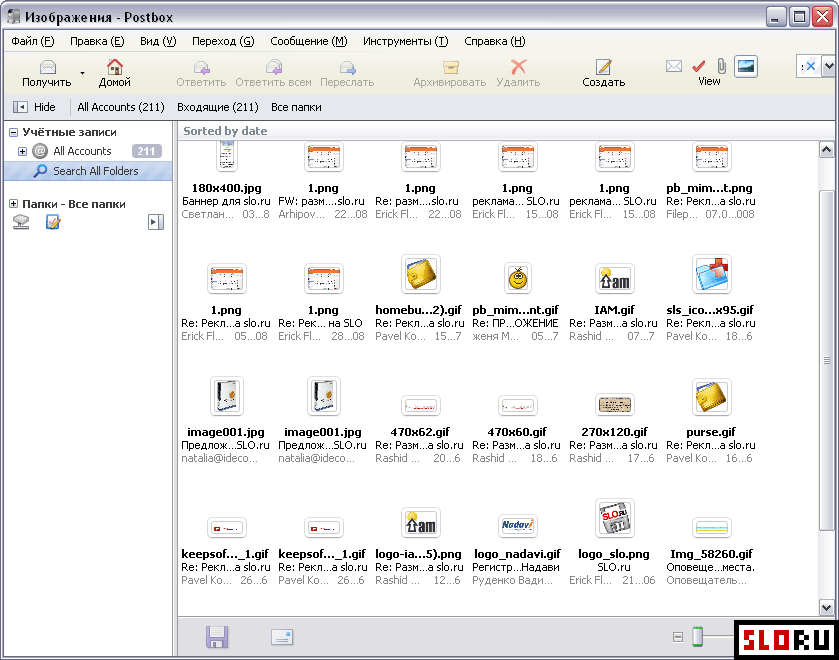Click the thumbnail size slider handle

[x=698, y=636]
